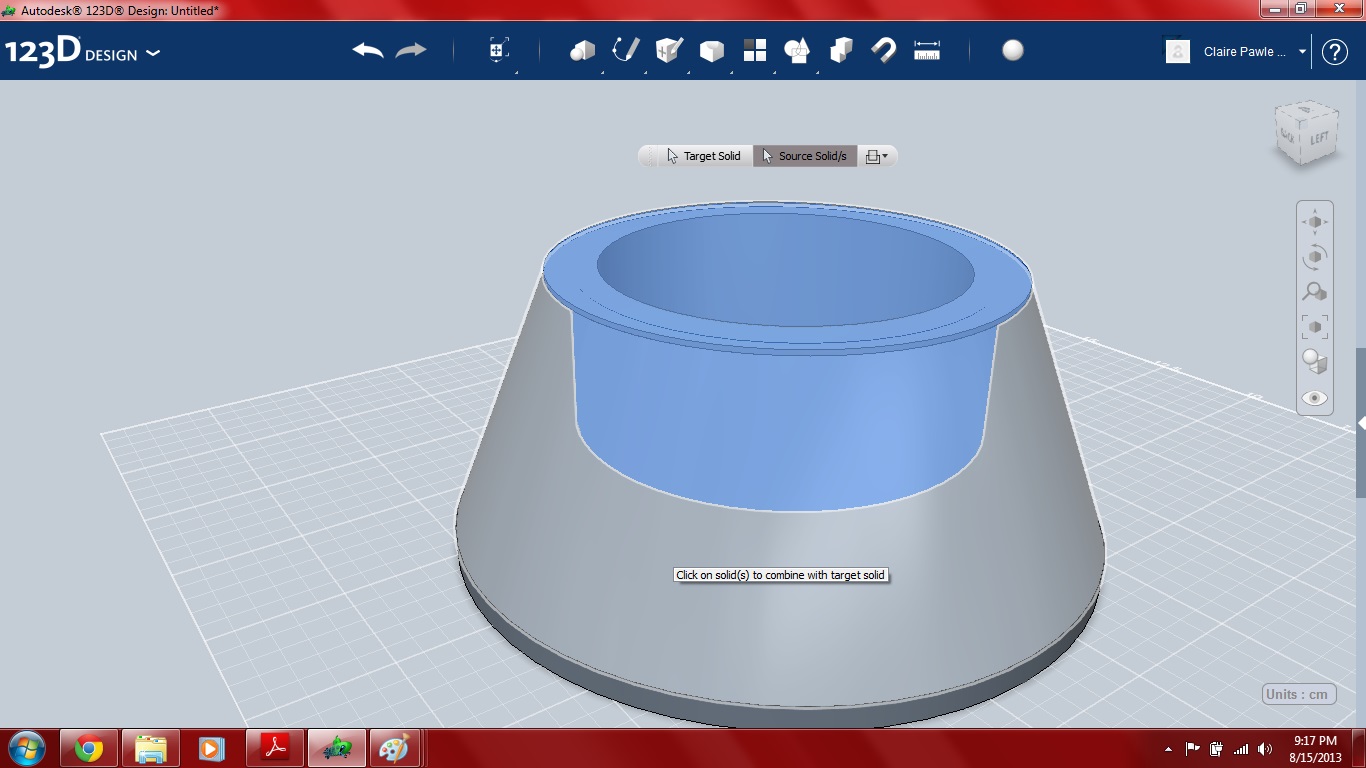This screenshot has width=1366, height=768.
Task: Click the Action Center flag icon
Action: point(1192,749)
